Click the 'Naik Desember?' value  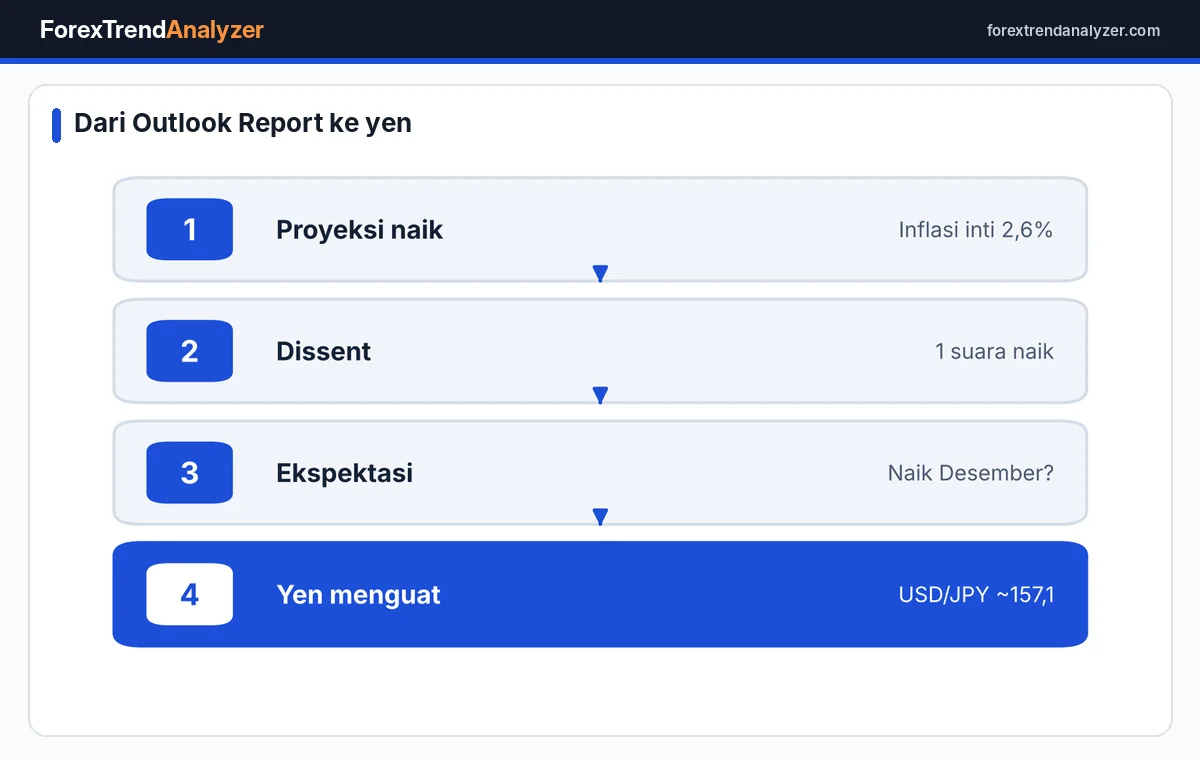(971, 473)
